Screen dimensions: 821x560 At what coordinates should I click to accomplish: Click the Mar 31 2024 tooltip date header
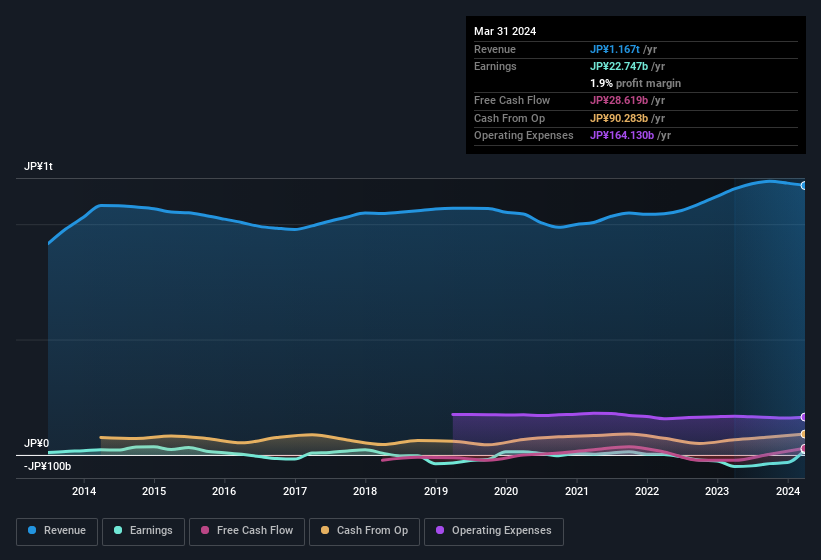505,31
